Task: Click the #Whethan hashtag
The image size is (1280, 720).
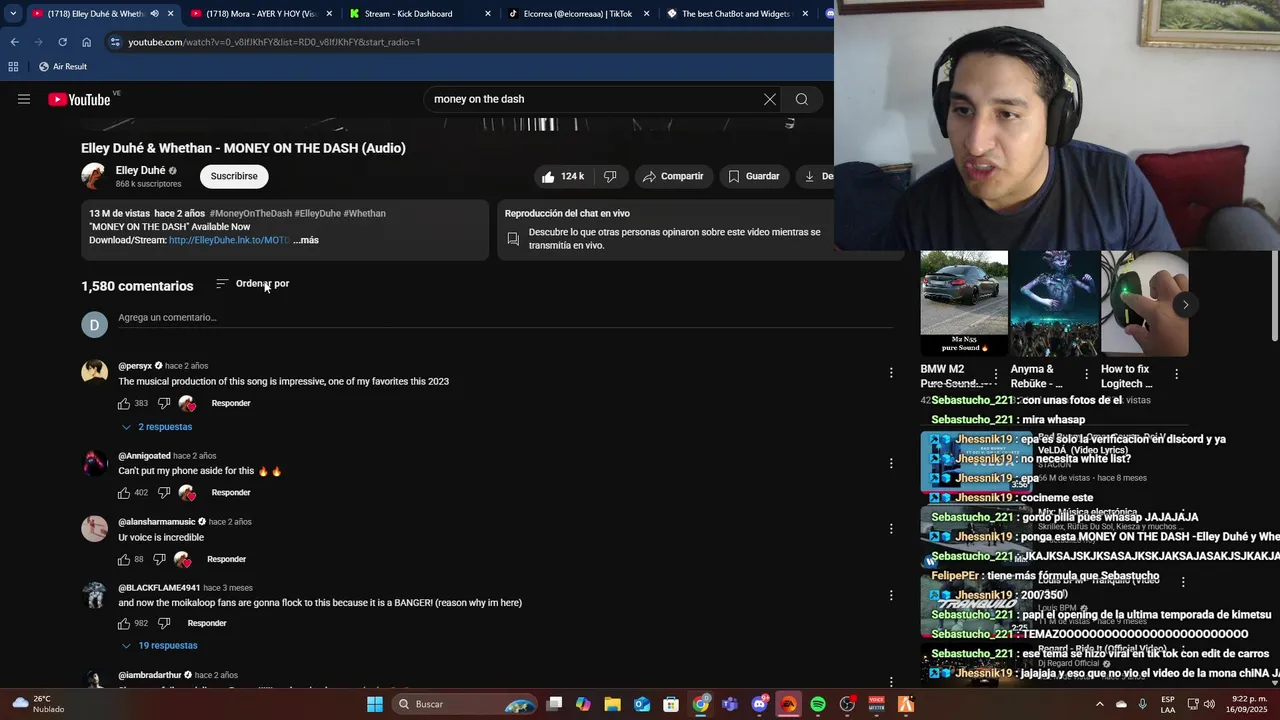Action: pos(364,213)
